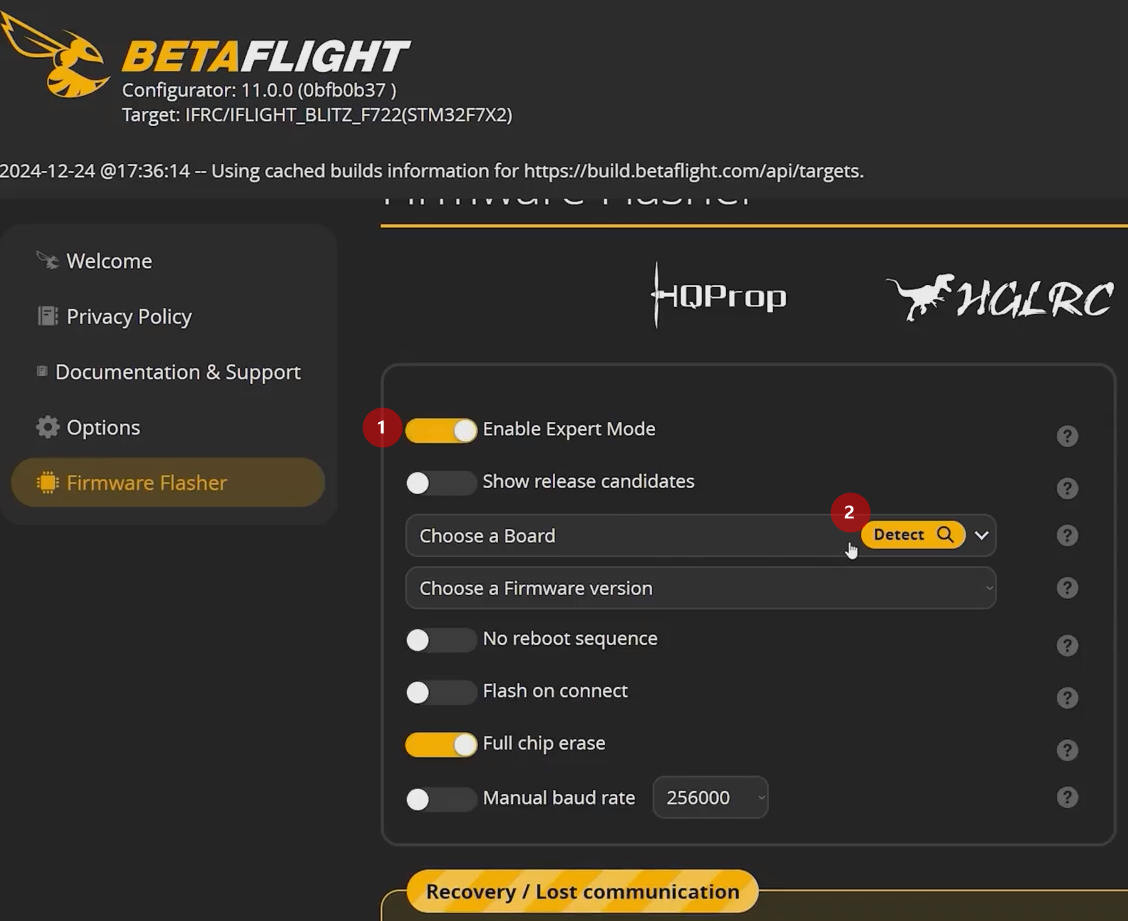Toggle off Full chip erase
The width and height of the screenshot is (1128, 921).
coord(441,745)
